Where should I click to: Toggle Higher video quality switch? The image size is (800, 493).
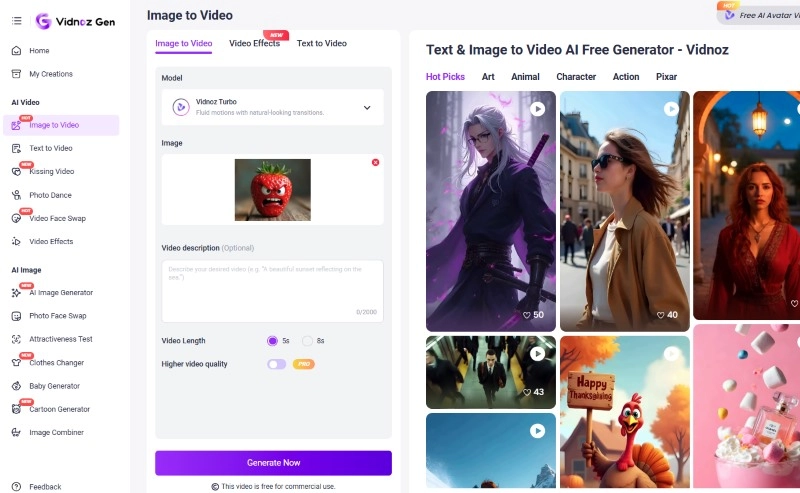tap(277, 364)
